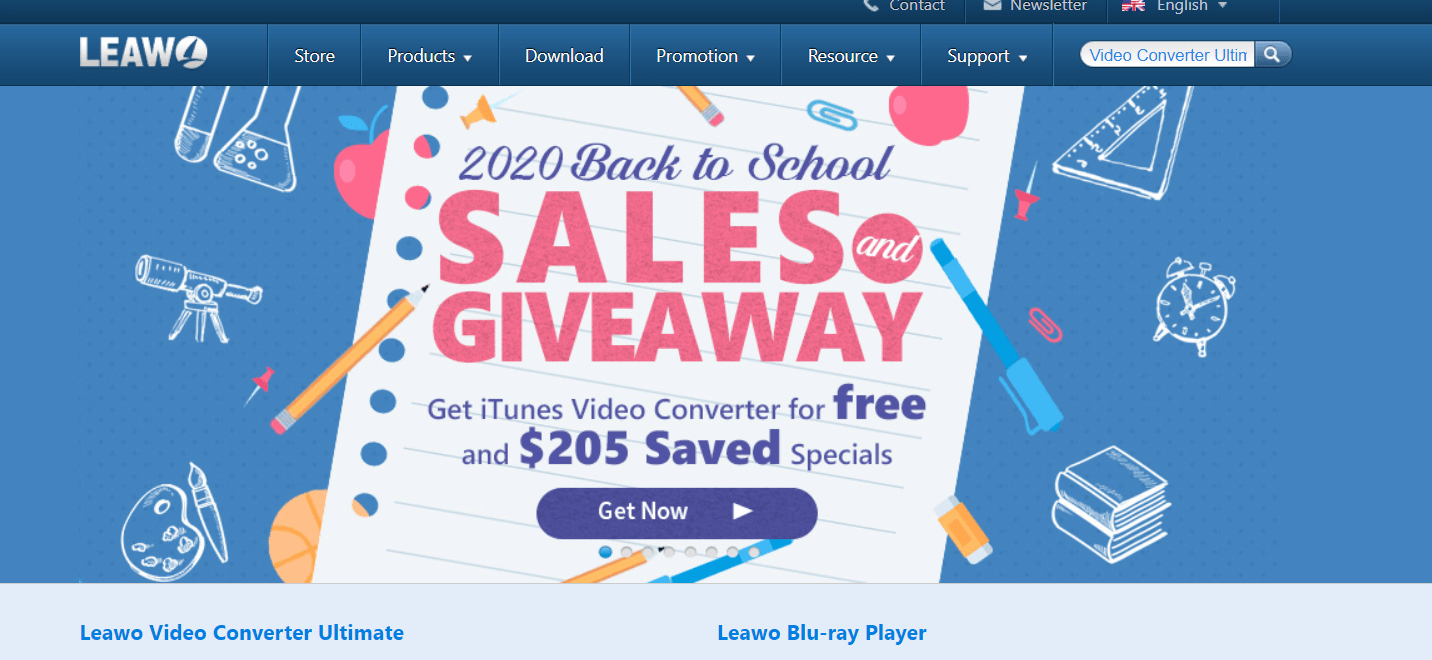Click the Leawo logo in the header
The image size is (1432, 660).
pyautogui.click(x=144, y=52)
